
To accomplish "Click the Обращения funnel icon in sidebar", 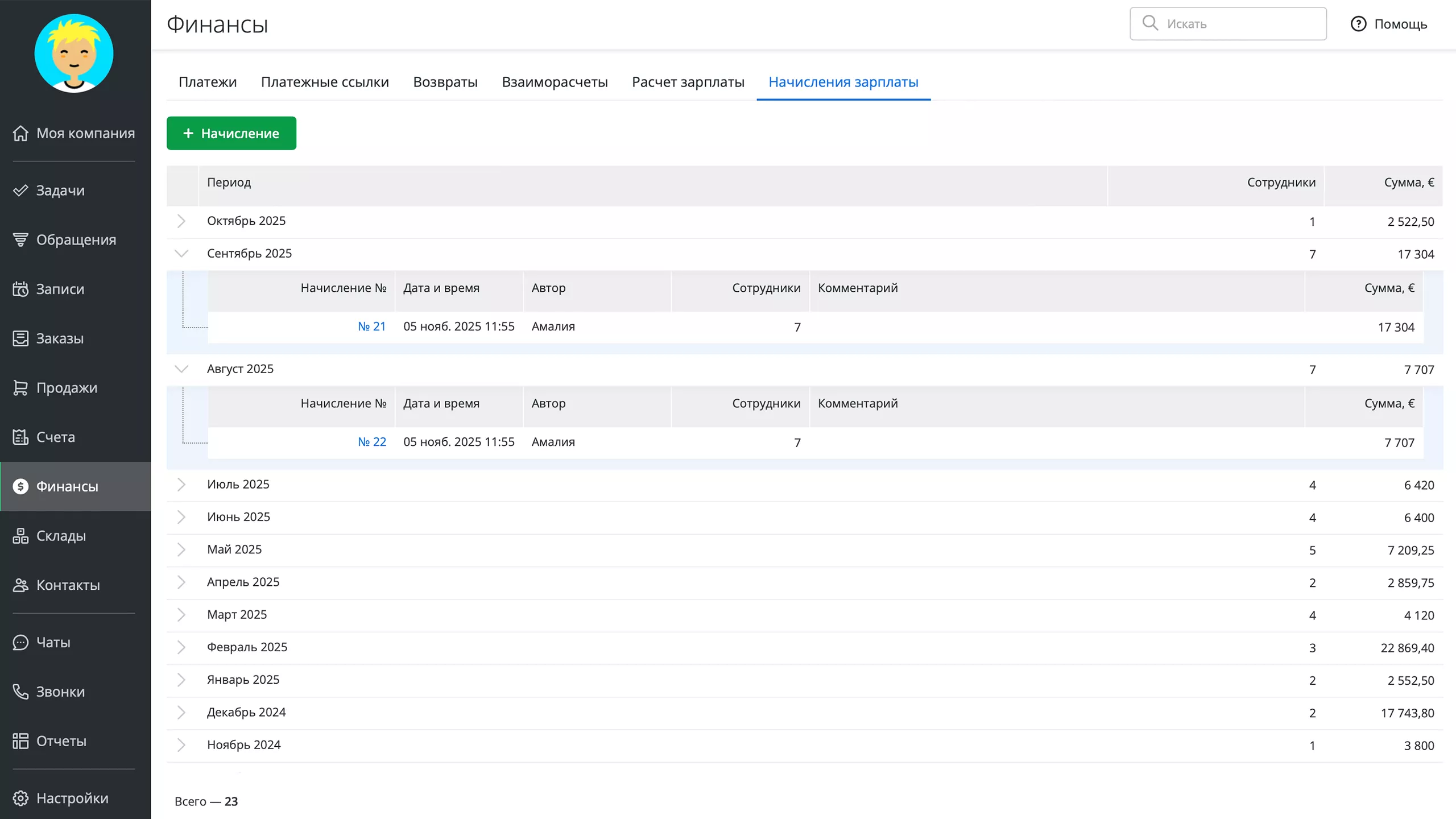I will (20, 240).
